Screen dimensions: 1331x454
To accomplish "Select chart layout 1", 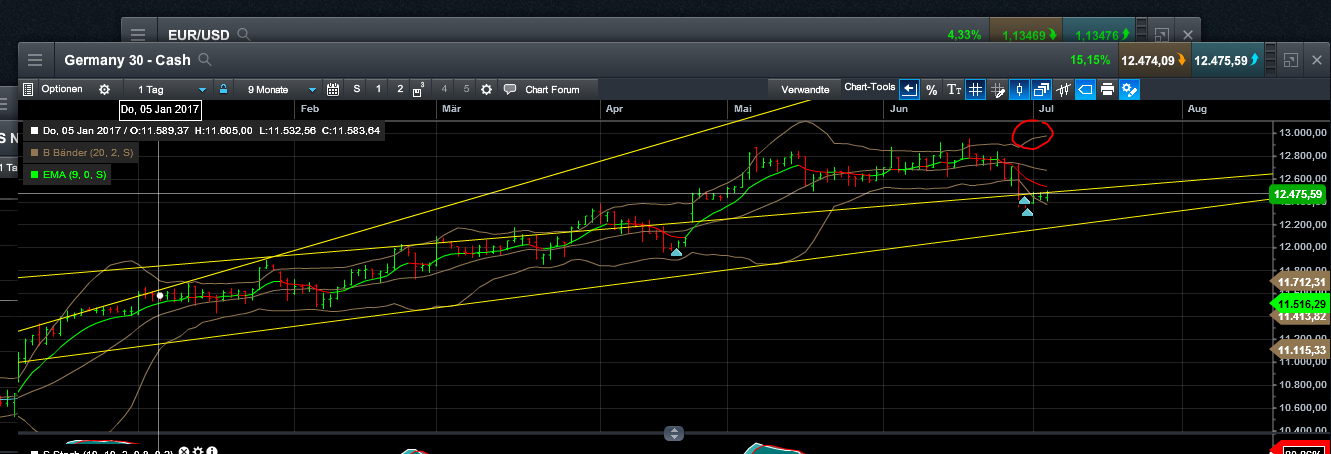I will (x=378, y=89).
